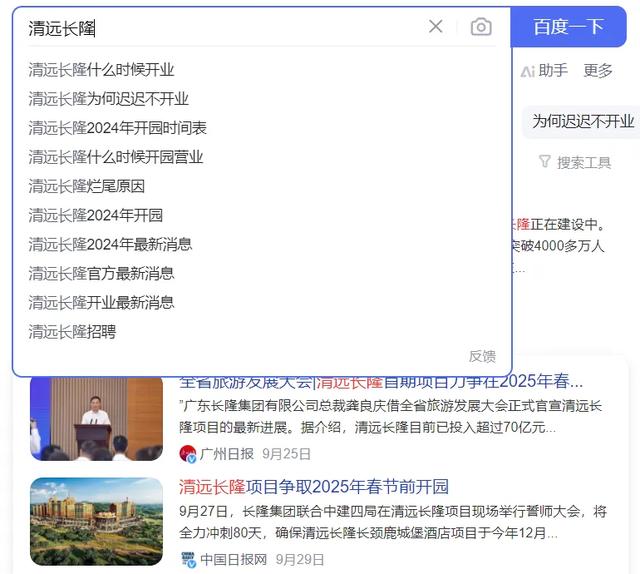Pick suggestion 清远长隆官方最新消息
This screenshot has width=640, height=574.
click(101, 274)
